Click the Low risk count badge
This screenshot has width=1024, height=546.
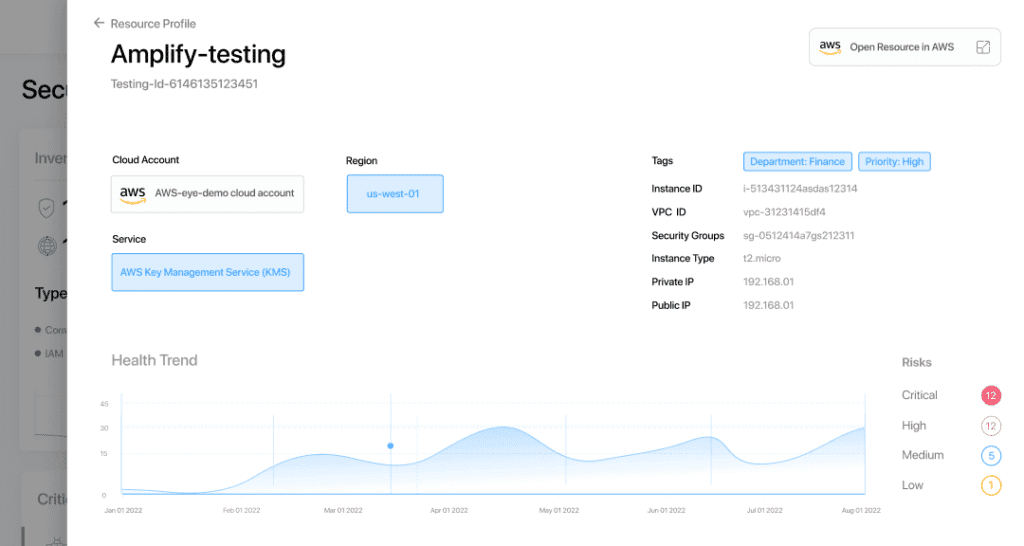[991, 485]
